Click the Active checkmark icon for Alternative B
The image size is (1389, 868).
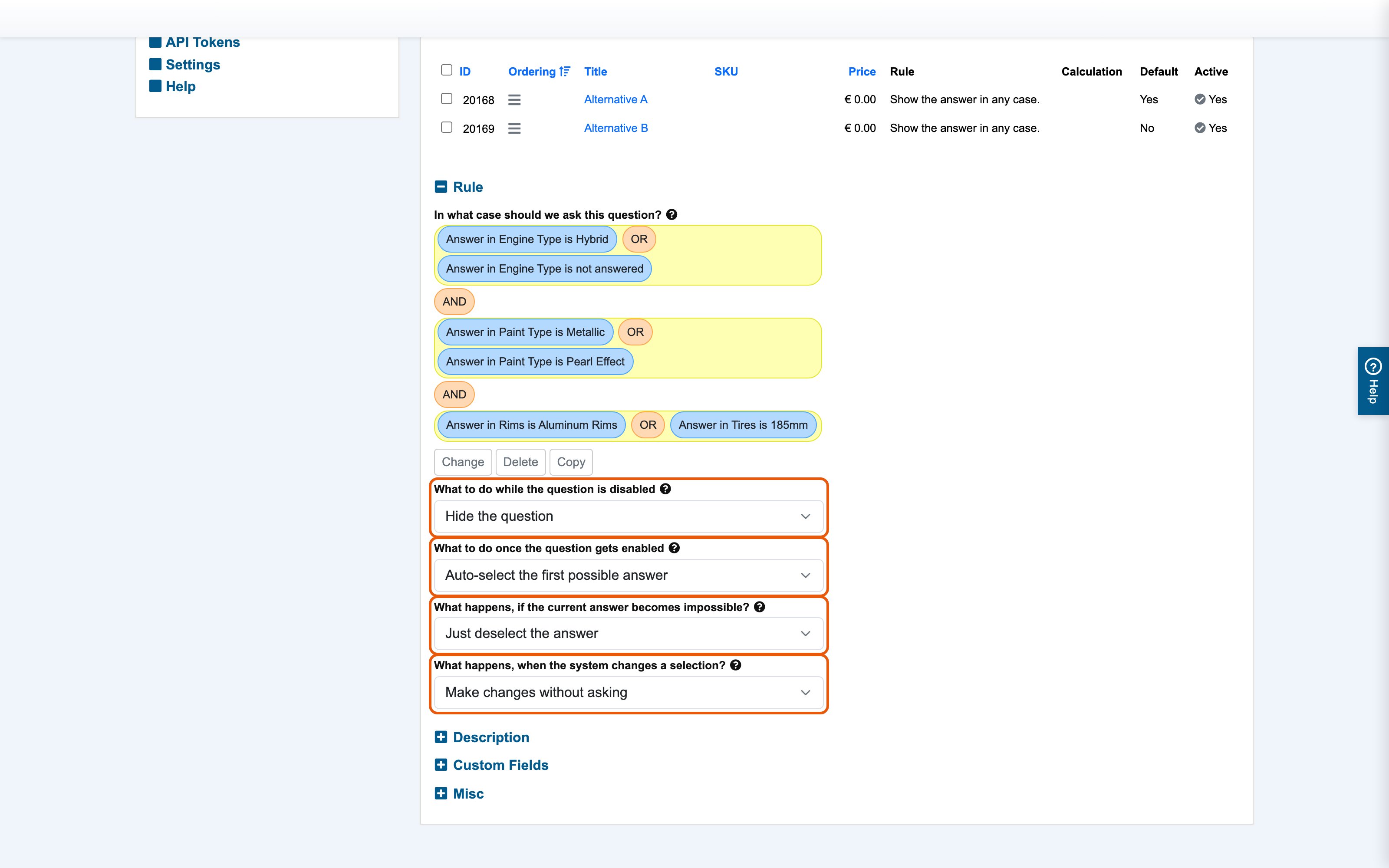point(1200,128)
